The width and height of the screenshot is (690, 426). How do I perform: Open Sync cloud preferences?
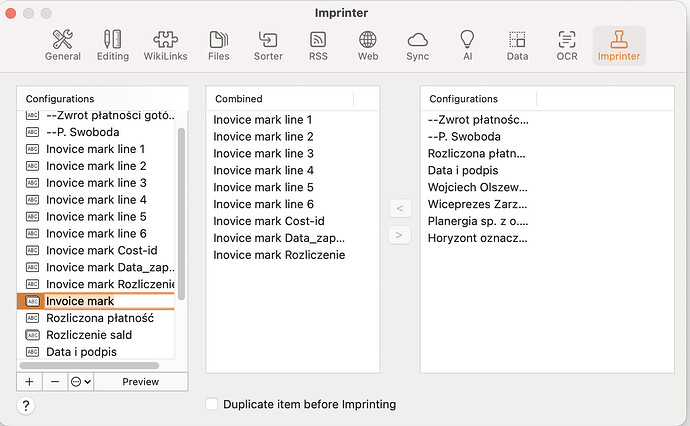click(417, 46)
